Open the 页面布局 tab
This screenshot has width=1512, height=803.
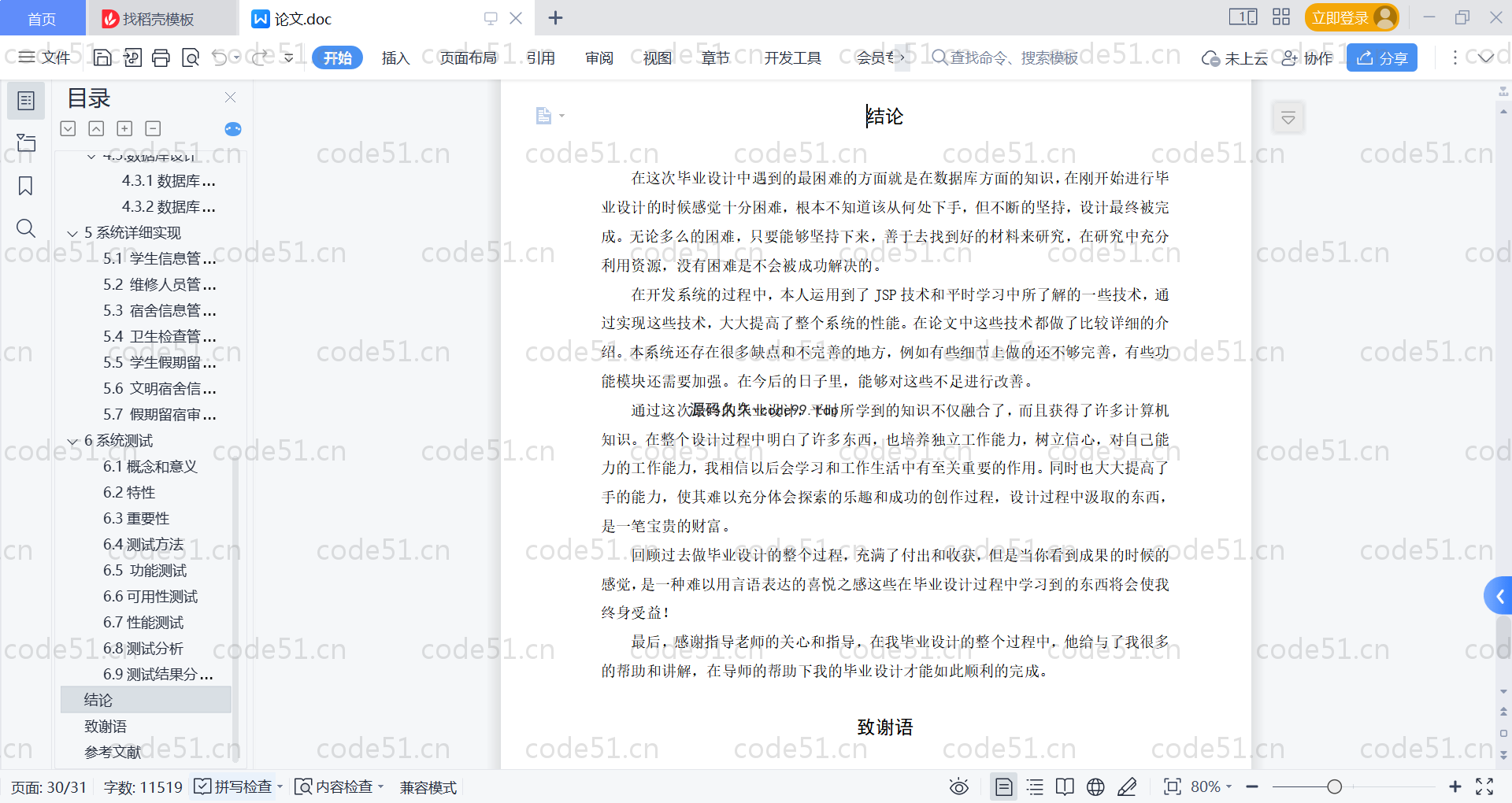point(468,57)
